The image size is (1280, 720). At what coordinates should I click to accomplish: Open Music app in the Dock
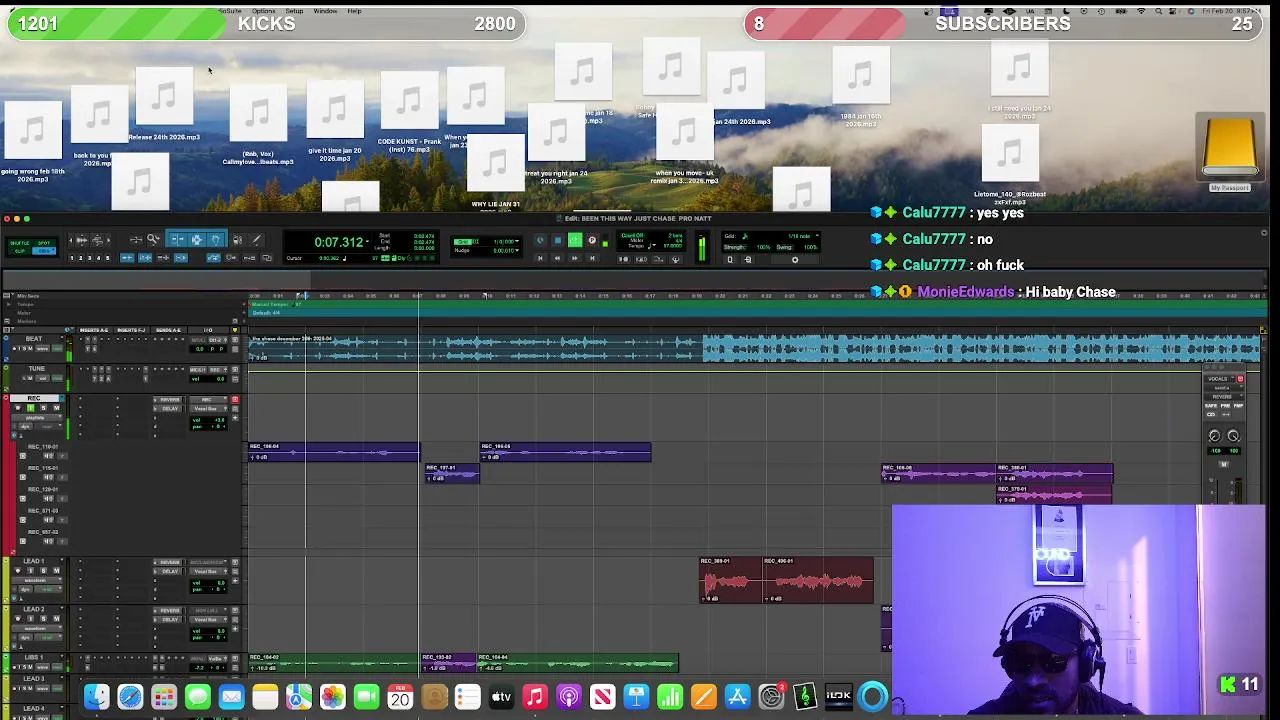535,697
